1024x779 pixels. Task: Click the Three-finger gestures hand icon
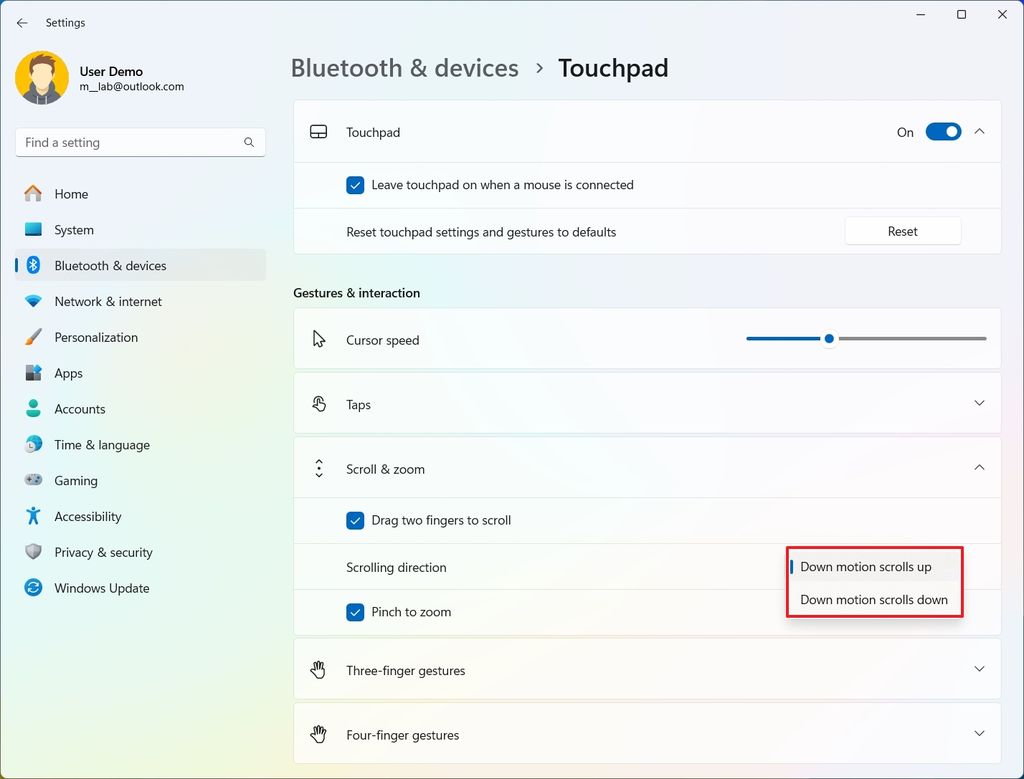point(319,670)
